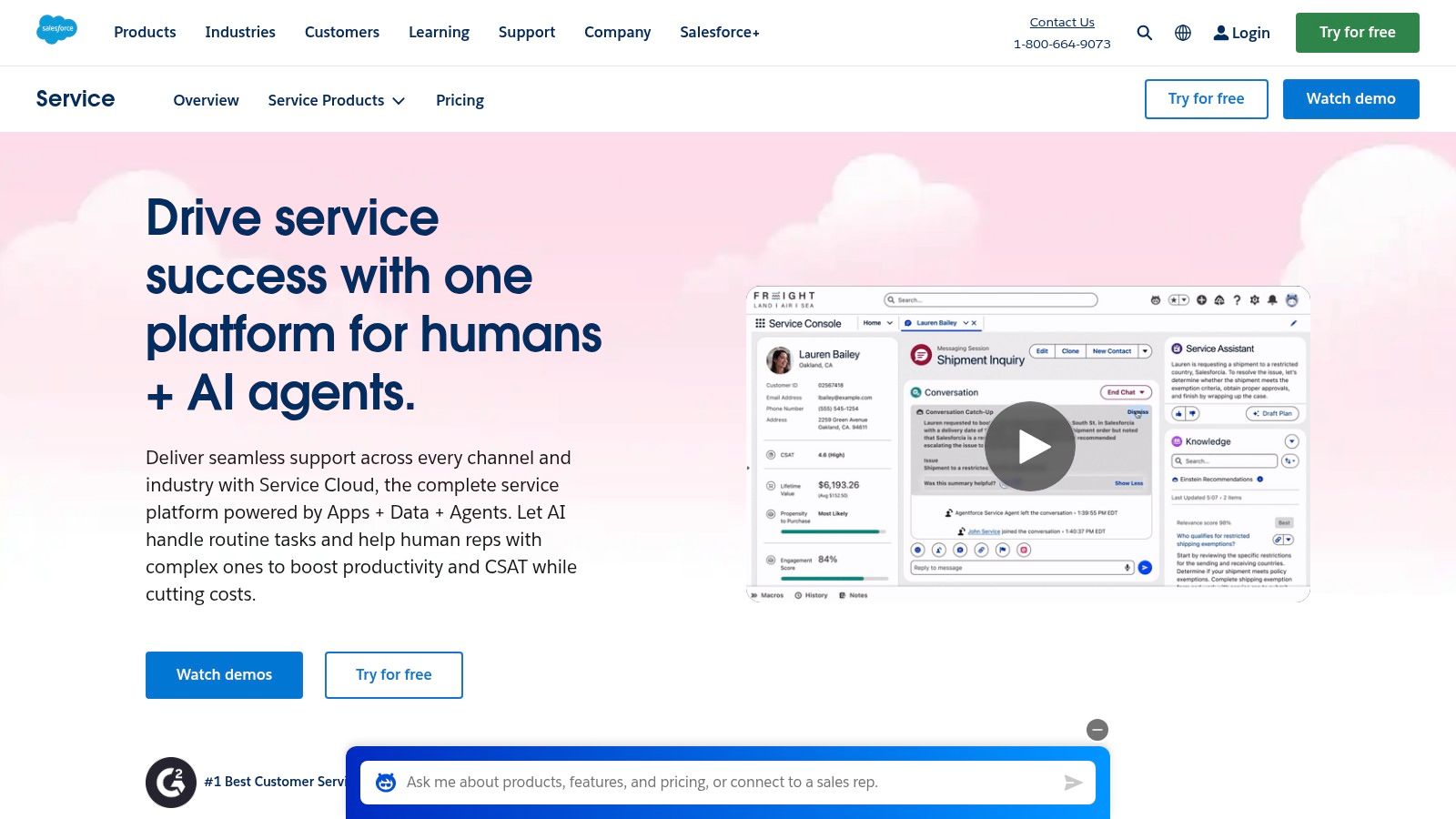1456x819 pixels.
Task: Open the Customers menu
Action: 342,32
